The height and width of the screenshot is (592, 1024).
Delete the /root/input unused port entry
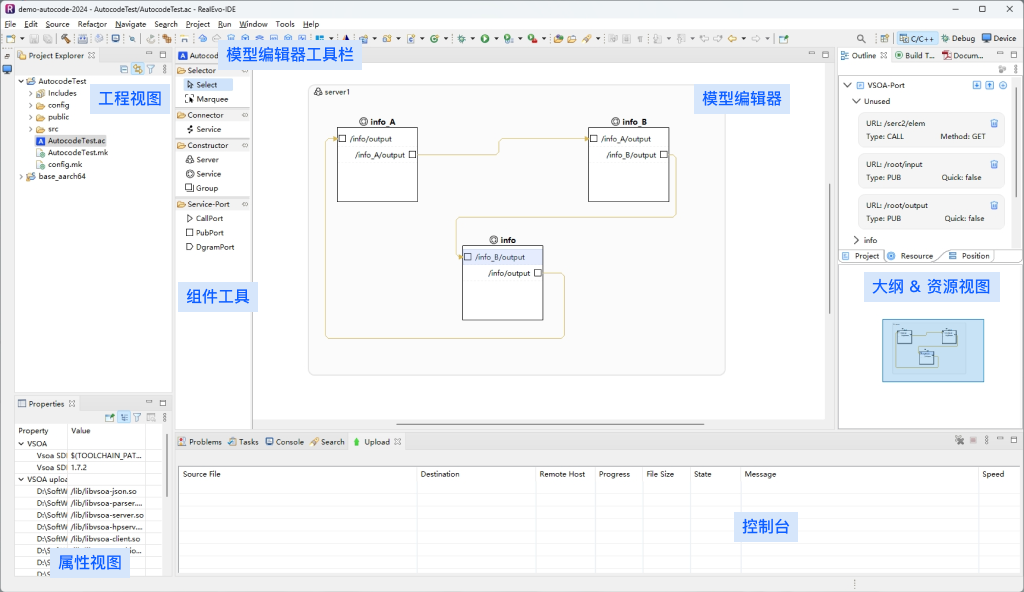click(x=994, y=164)
